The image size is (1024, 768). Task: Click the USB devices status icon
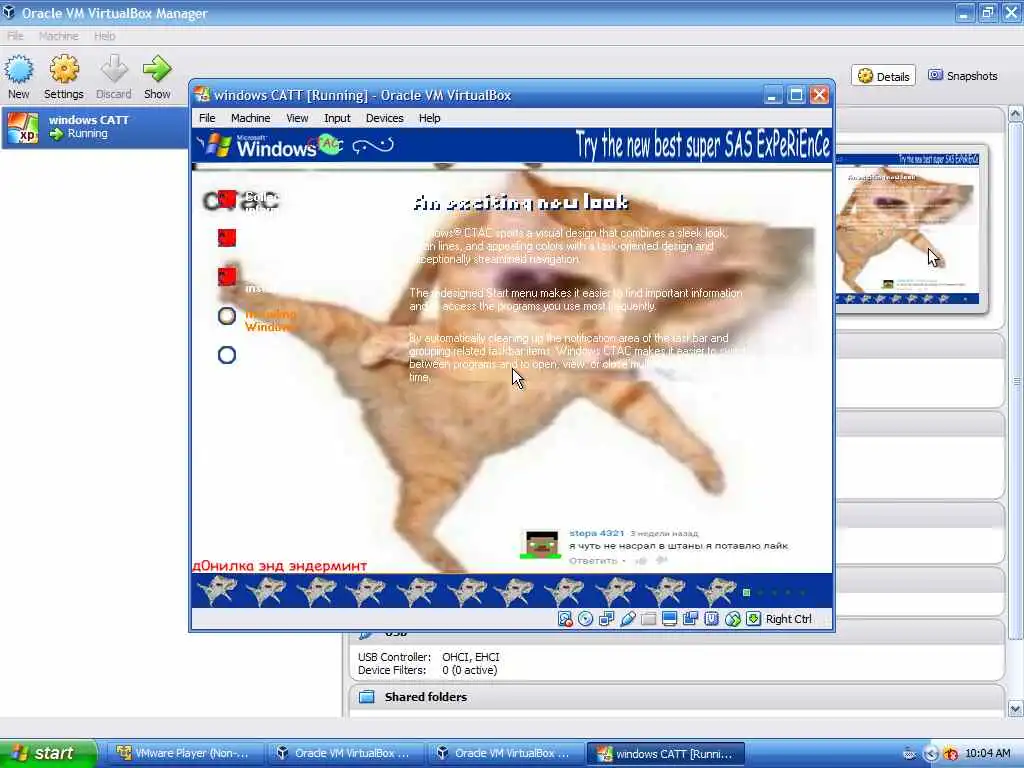coord(628,618)
